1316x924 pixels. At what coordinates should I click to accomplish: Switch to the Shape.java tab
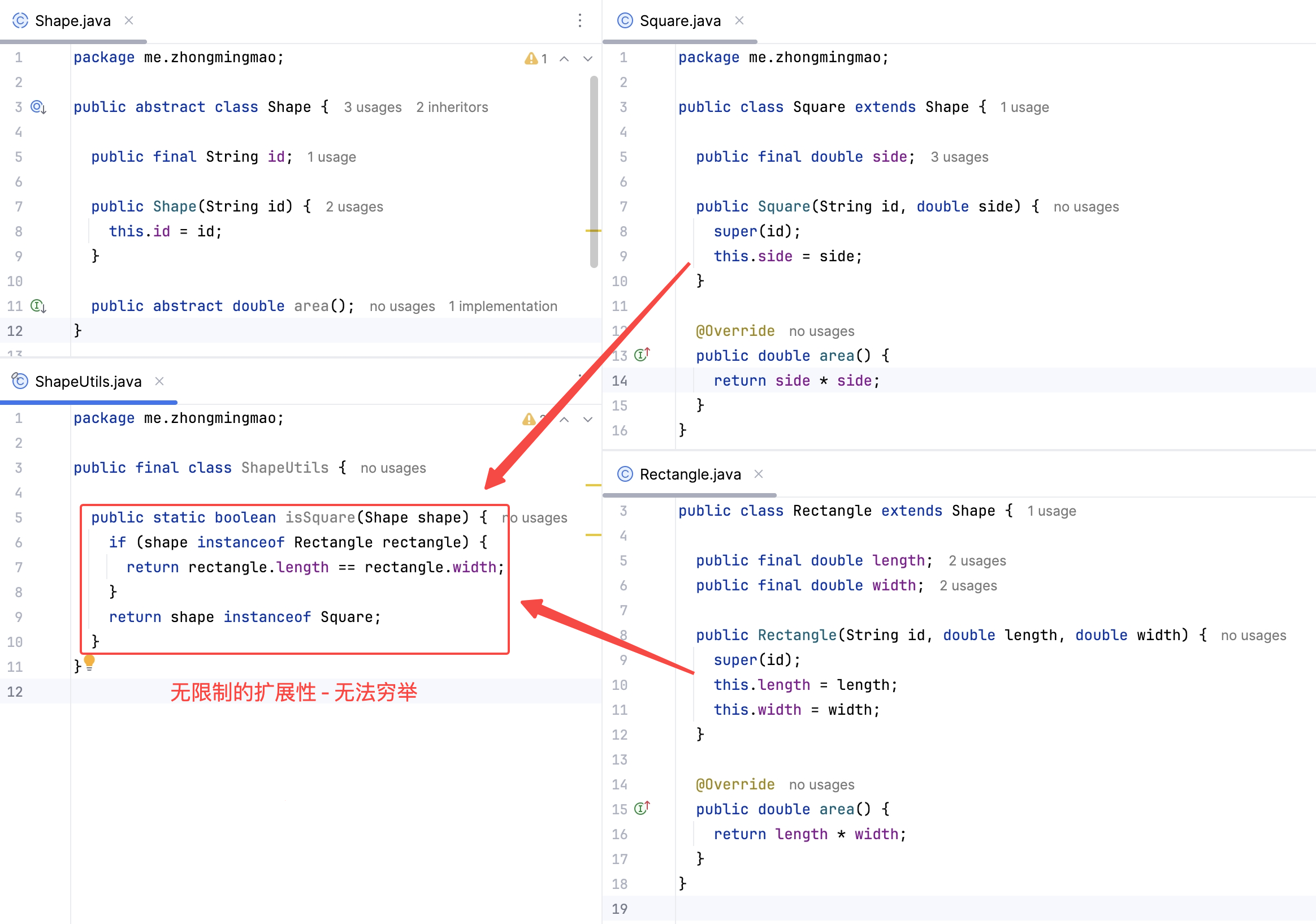(x=72, y=20)
